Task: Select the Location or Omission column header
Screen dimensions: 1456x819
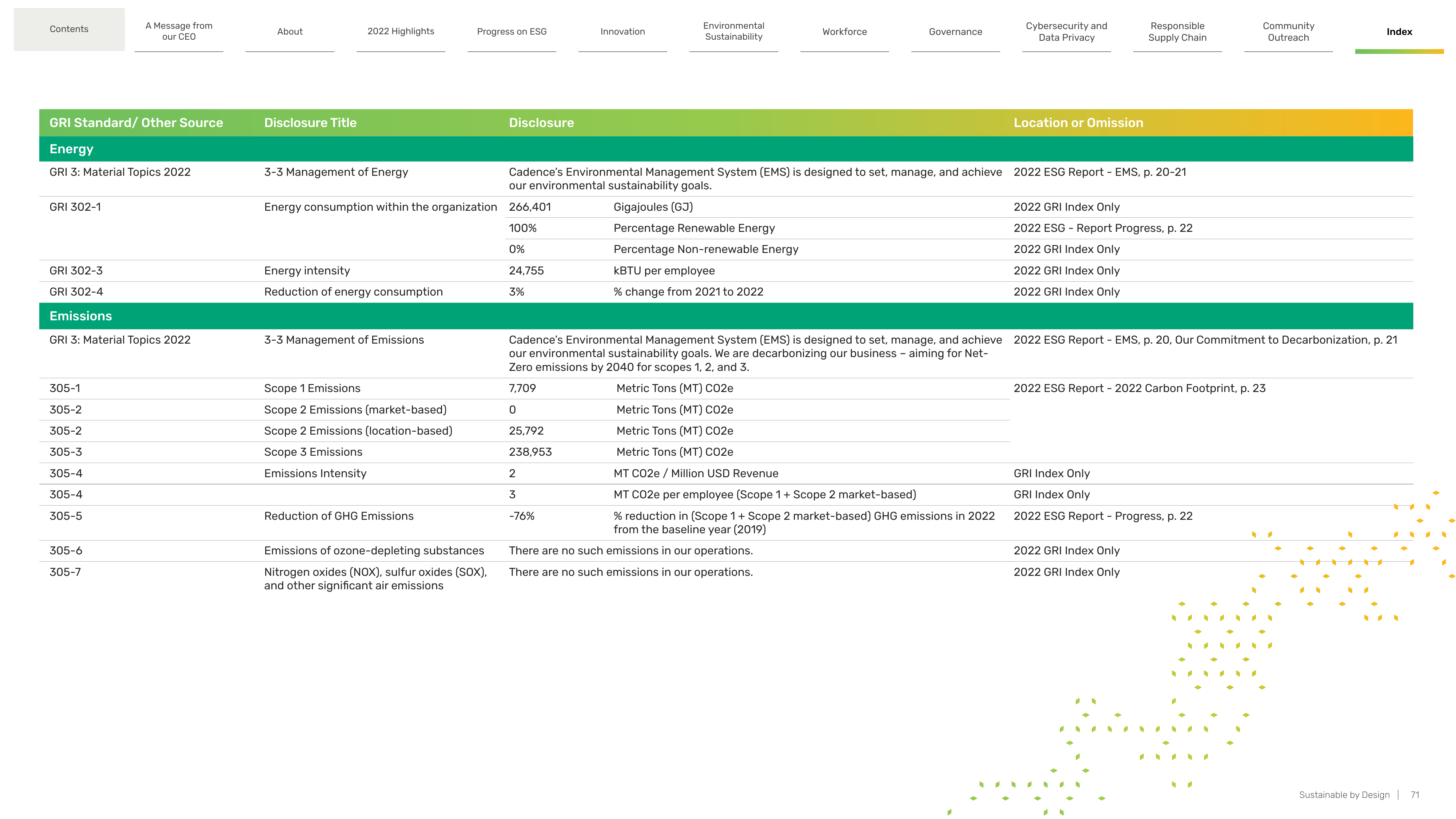Action: click(x=1078, y=123)
